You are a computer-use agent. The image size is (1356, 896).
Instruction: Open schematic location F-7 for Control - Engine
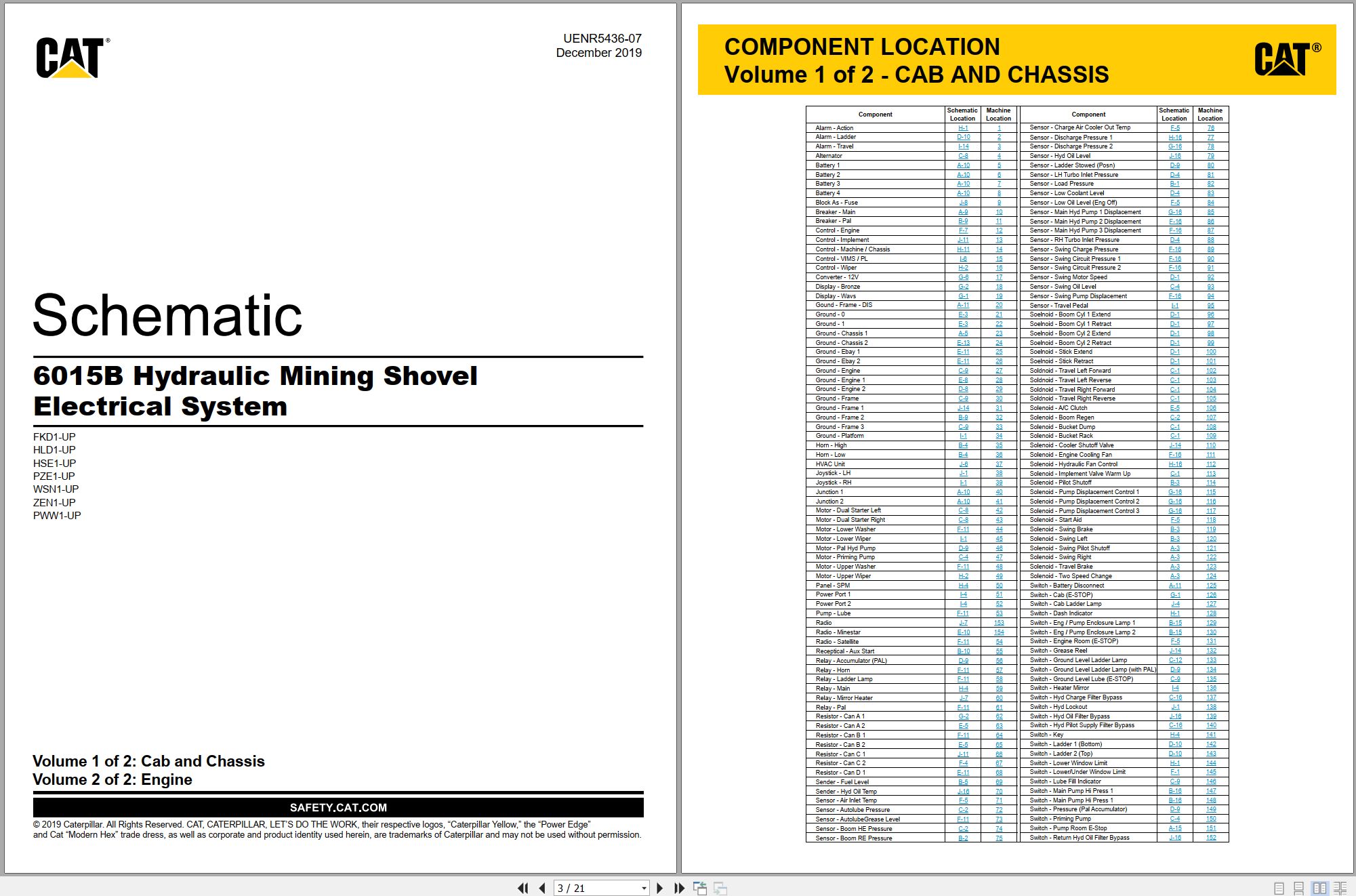(x=963, y=230)
